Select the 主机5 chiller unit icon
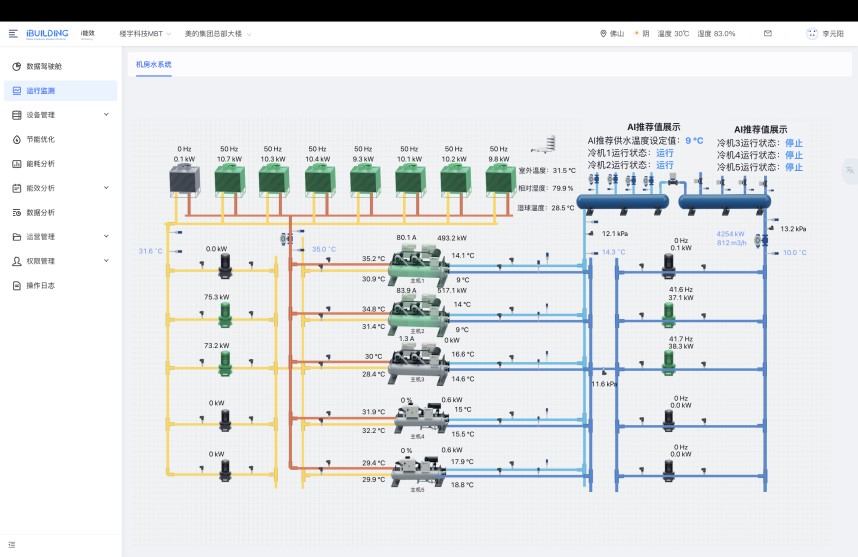858x557 pixels. pos(418,470)
